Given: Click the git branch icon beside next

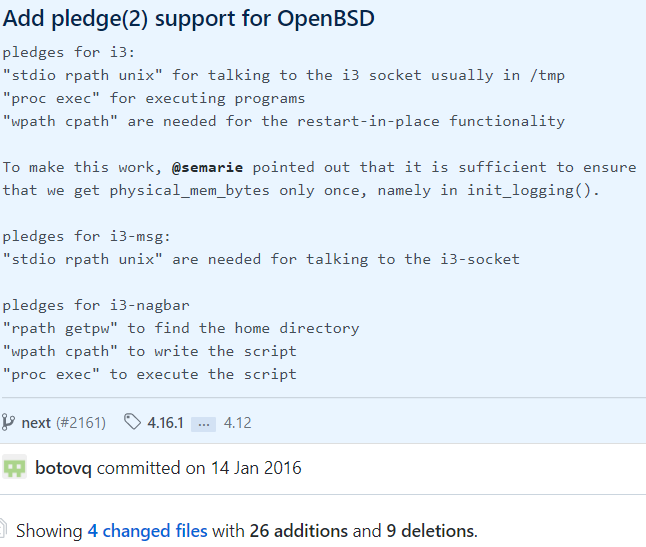Looking at the screenshot, I should (9, 422).
